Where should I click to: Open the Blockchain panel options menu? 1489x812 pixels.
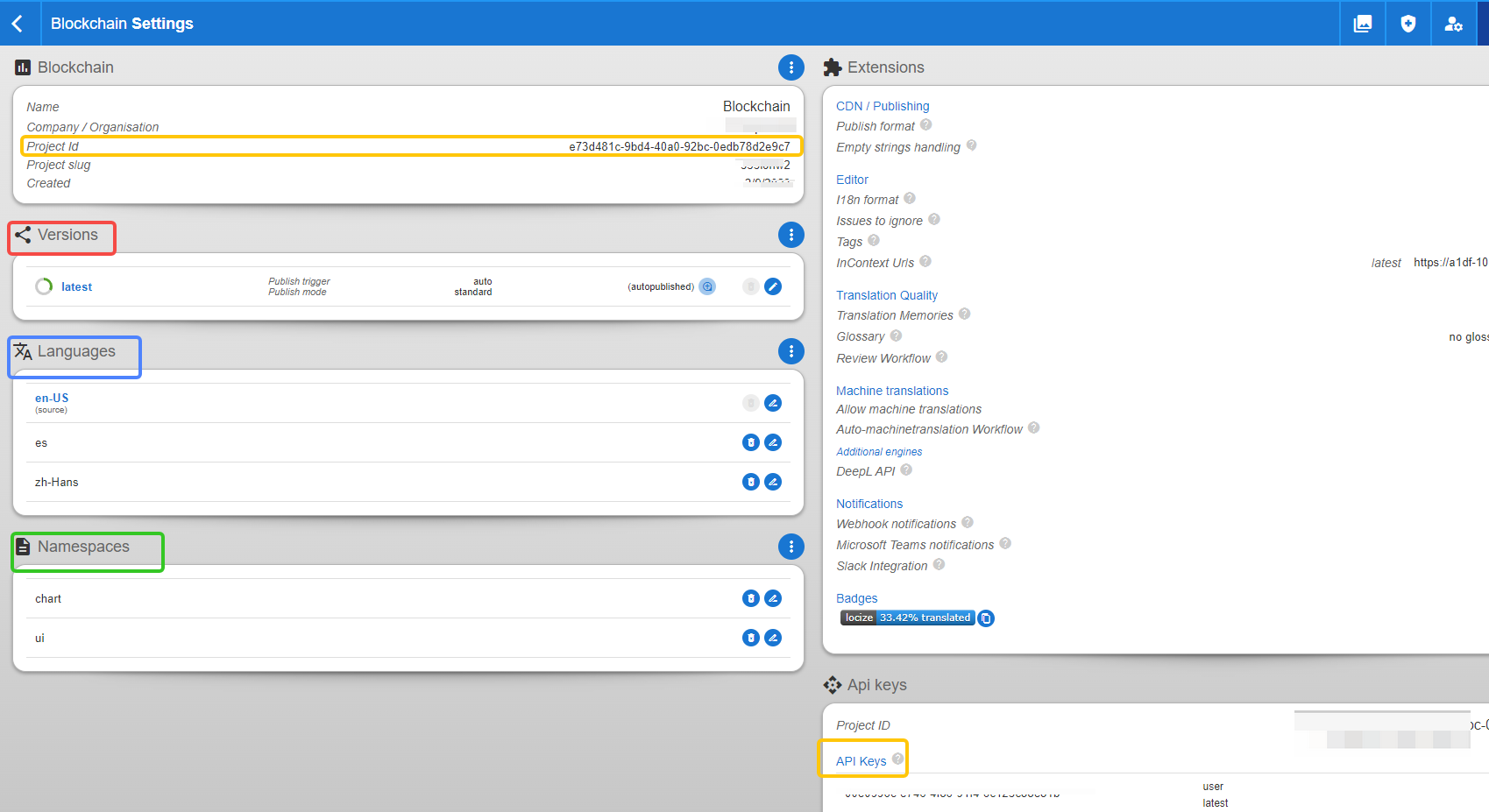(x=791, y=67)
